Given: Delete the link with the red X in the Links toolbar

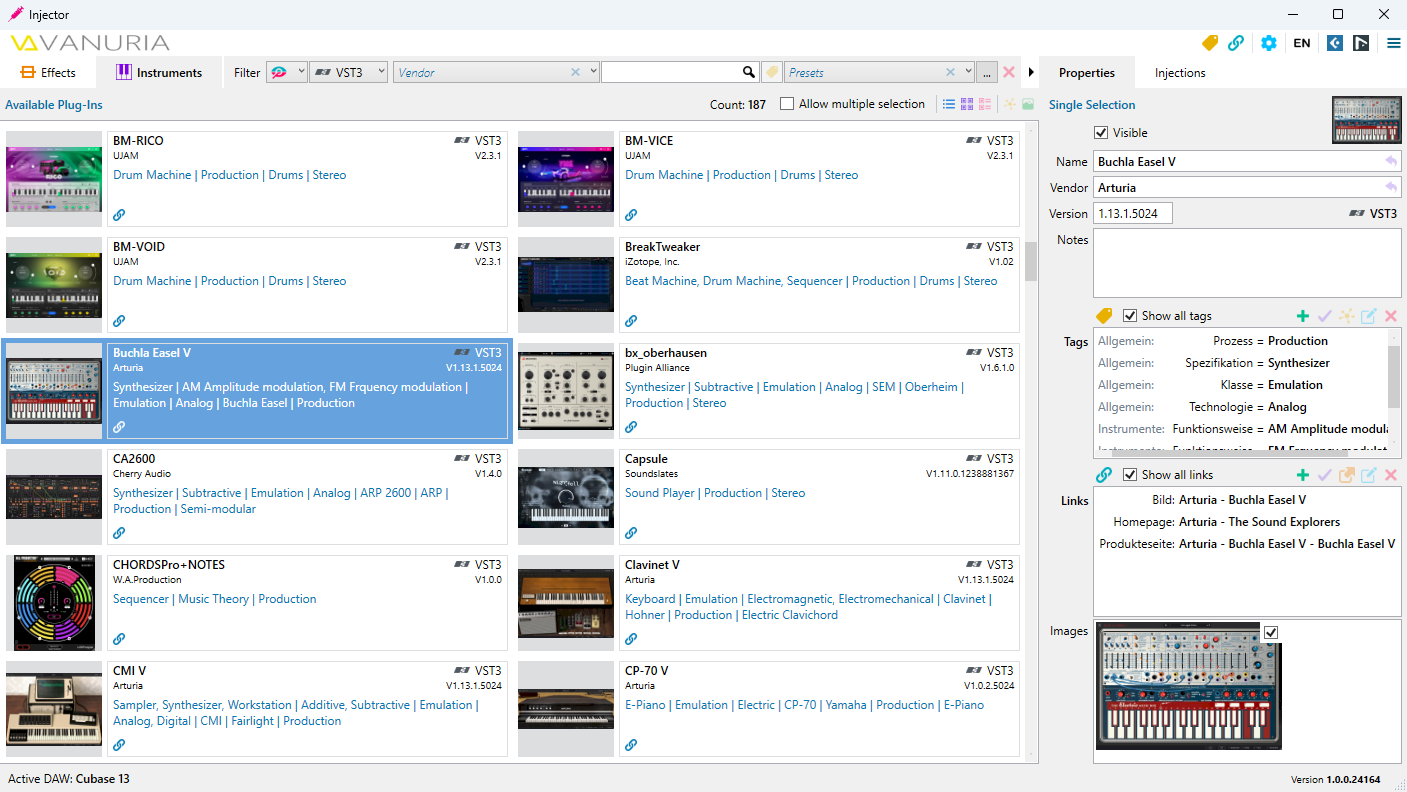Looking at the screenshot, I should [1390, 475].
